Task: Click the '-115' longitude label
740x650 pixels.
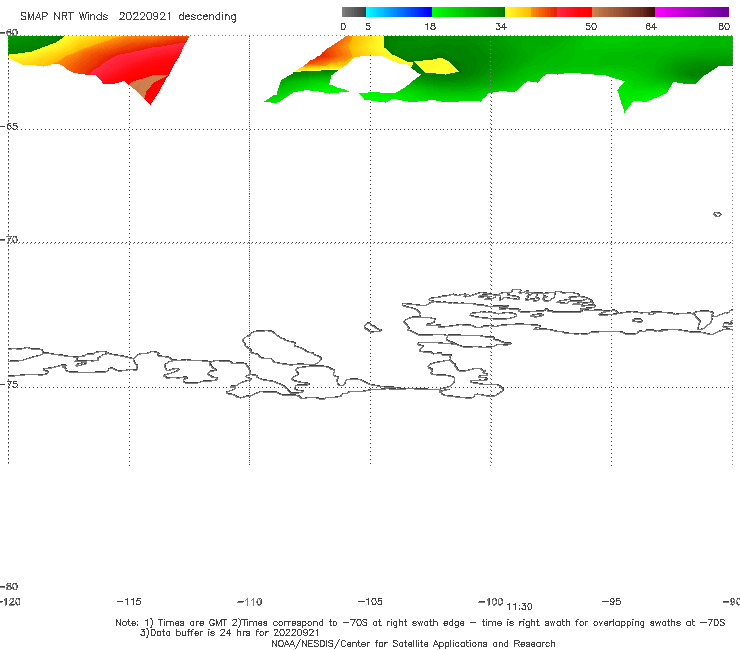Action: pos(129,601)
